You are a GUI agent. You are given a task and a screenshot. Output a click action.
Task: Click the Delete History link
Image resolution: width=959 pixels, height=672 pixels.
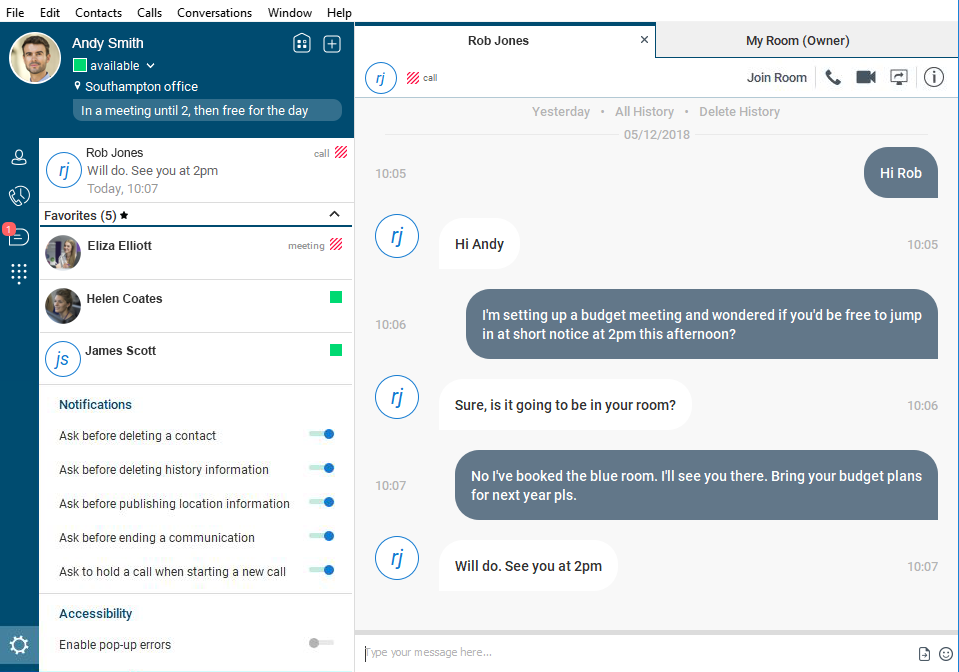tap(739, 111)
